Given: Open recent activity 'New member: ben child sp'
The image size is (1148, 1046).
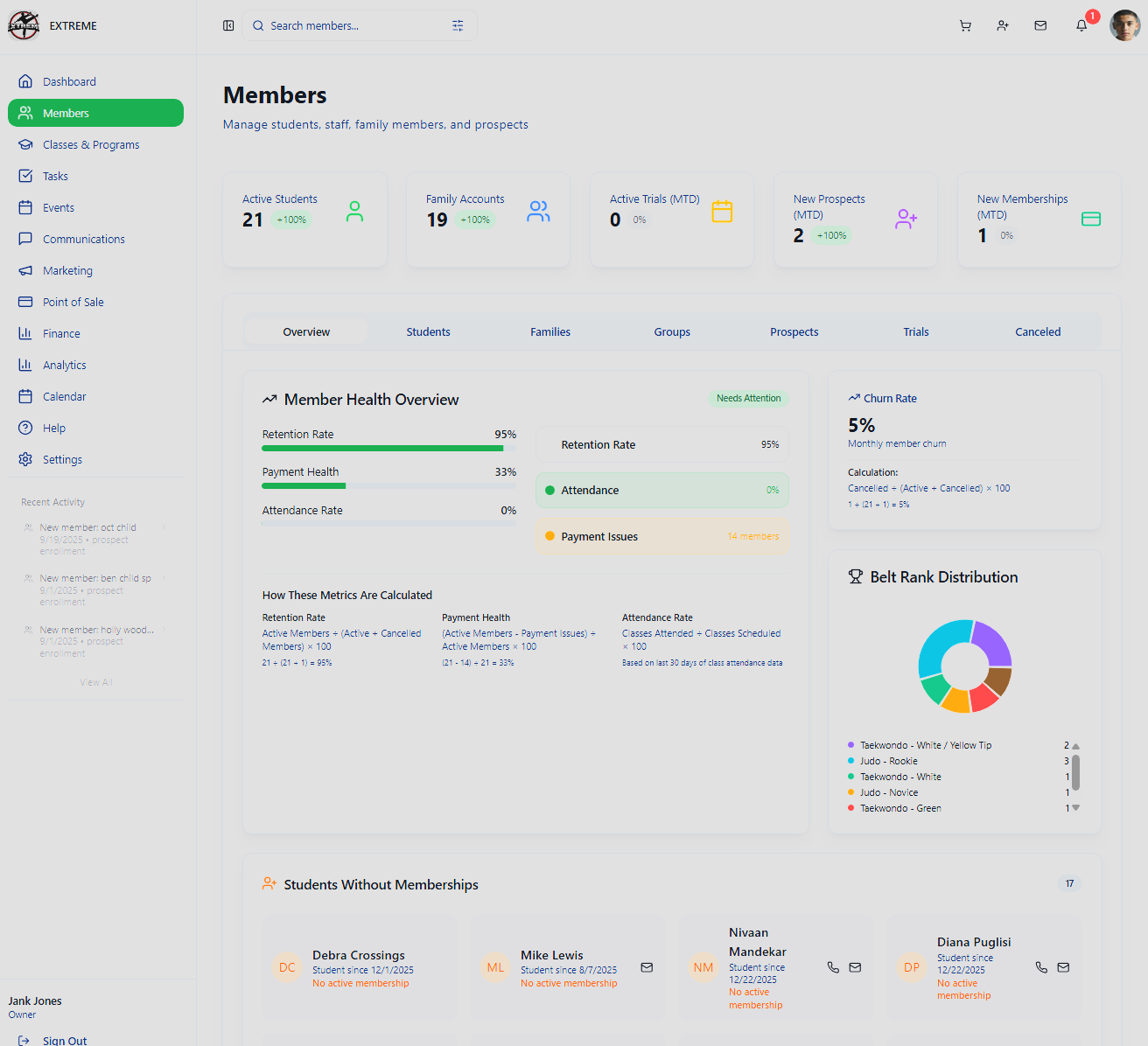Looking at the screenshot, I should [x=94, y=589].
